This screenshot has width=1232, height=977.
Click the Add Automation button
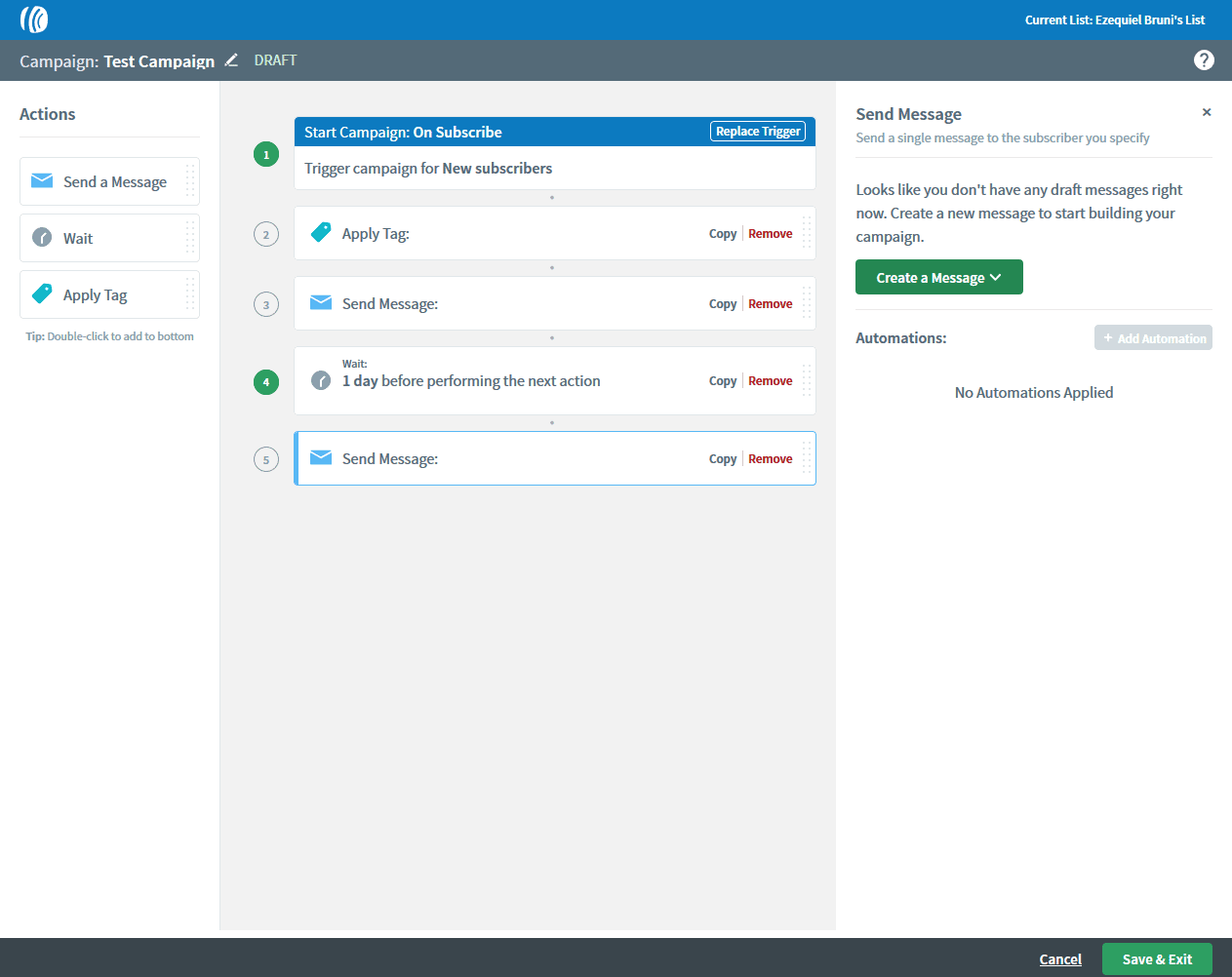click(x=1153, y=337)
